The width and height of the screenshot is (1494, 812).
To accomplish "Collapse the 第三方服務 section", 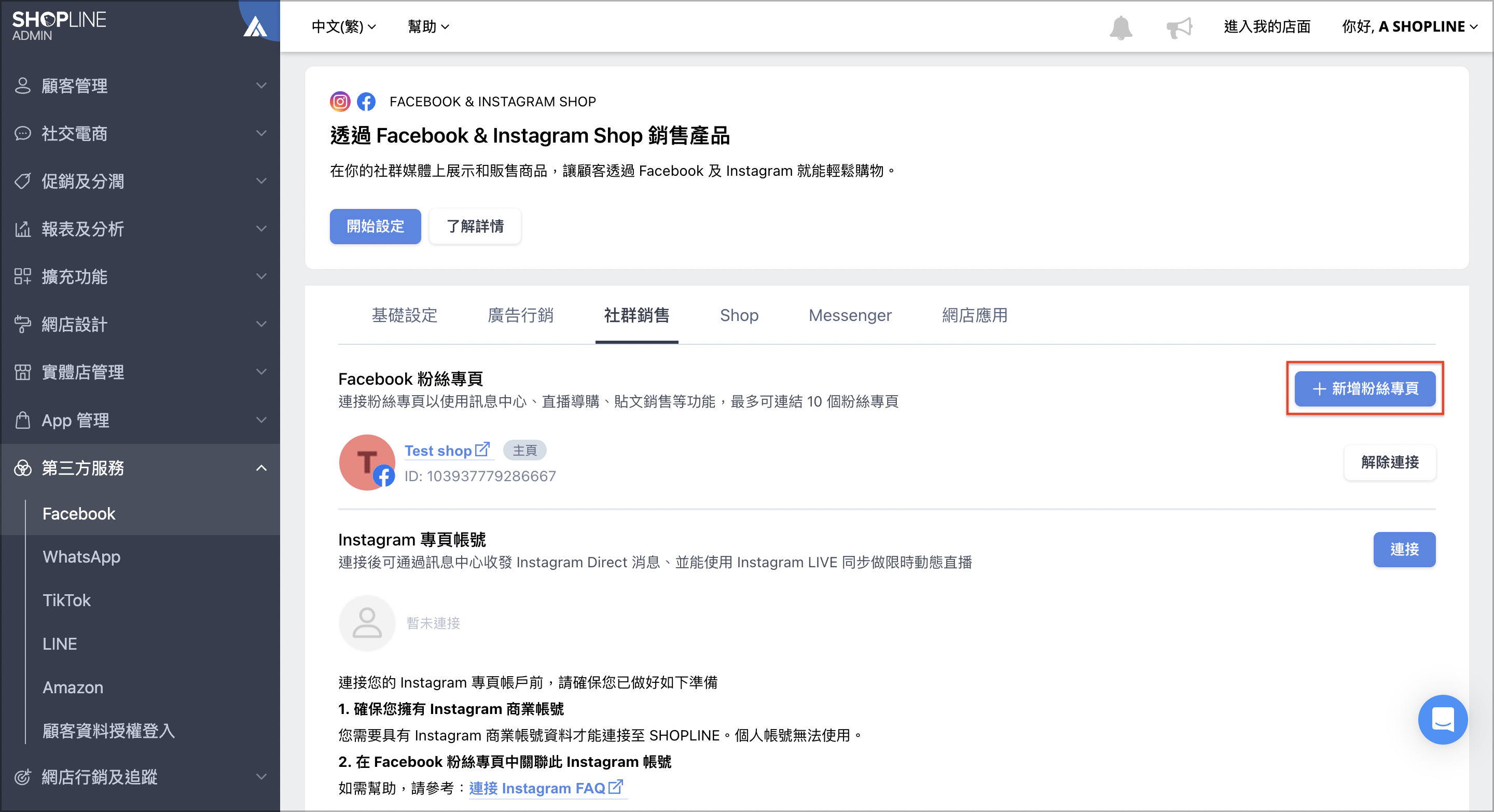I will (x=141, y=468).
